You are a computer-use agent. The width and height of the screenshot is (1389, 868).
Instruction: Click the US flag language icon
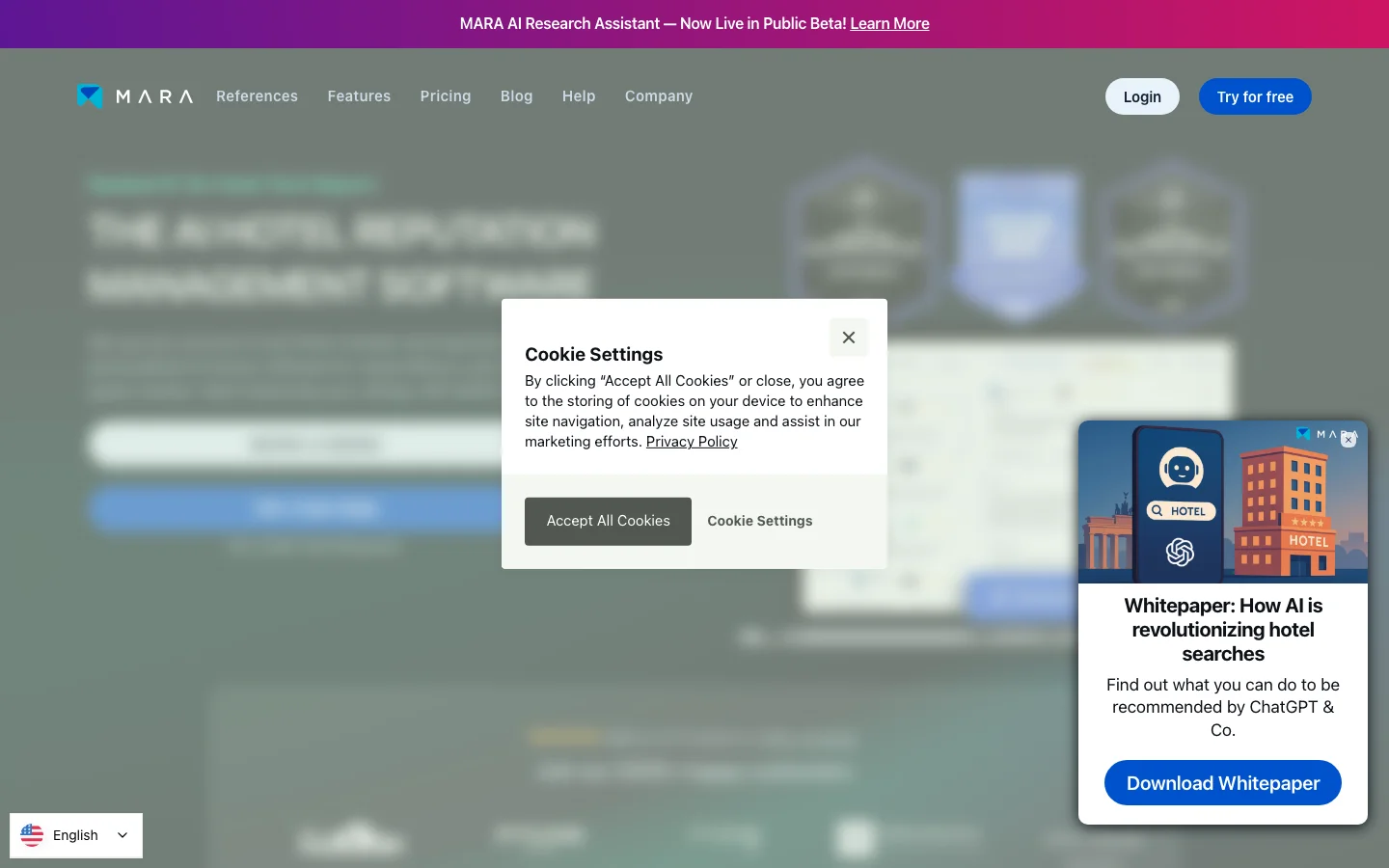point(32,835)
